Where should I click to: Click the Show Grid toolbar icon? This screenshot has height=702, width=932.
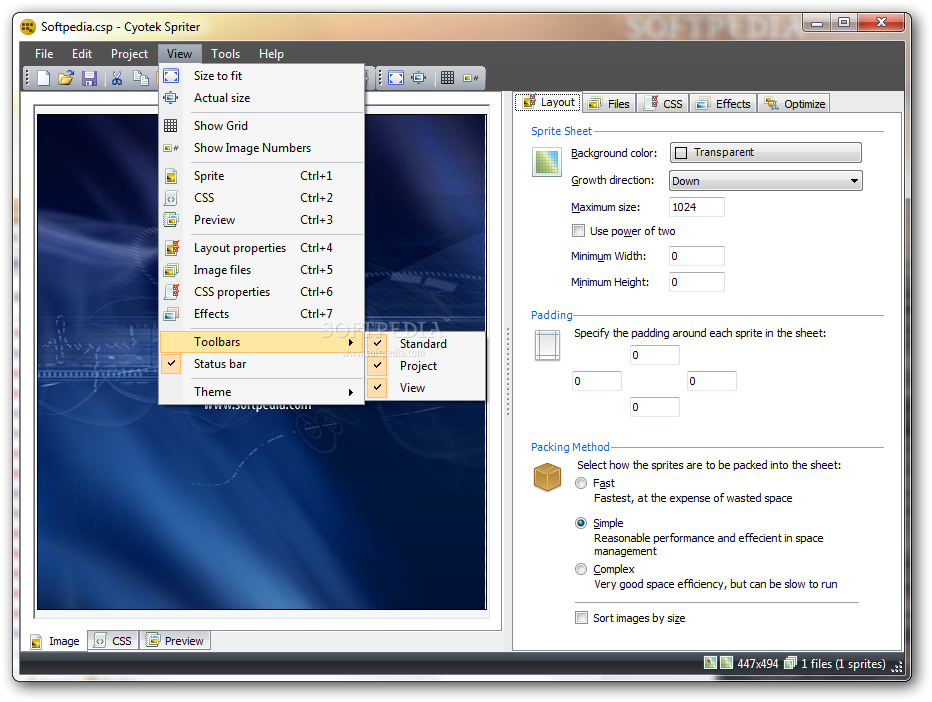448,78
